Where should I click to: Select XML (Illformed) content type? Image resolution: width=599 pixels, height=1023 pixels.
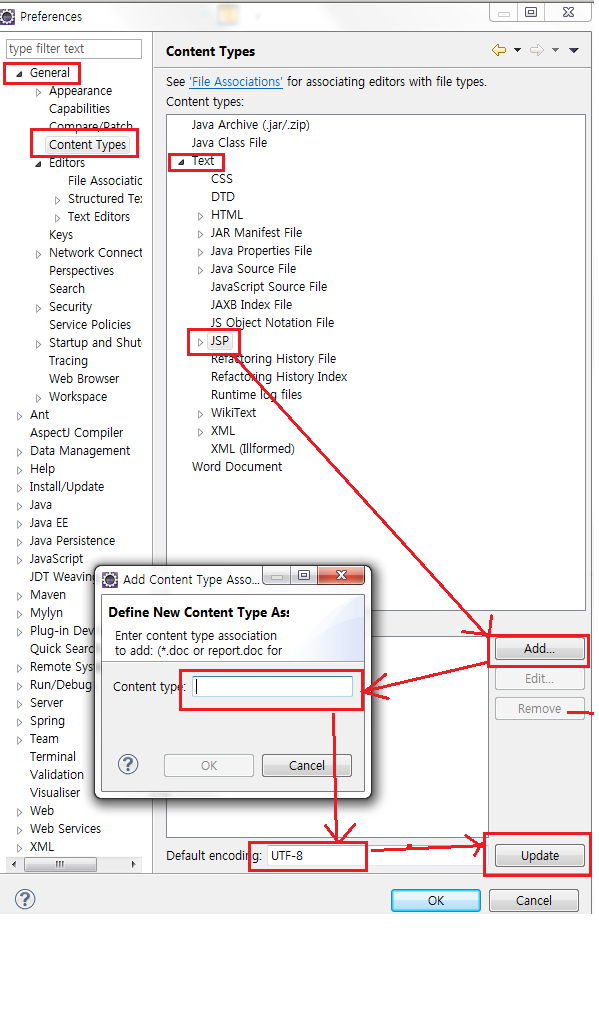pyautogui.click(x=253, y=449)
